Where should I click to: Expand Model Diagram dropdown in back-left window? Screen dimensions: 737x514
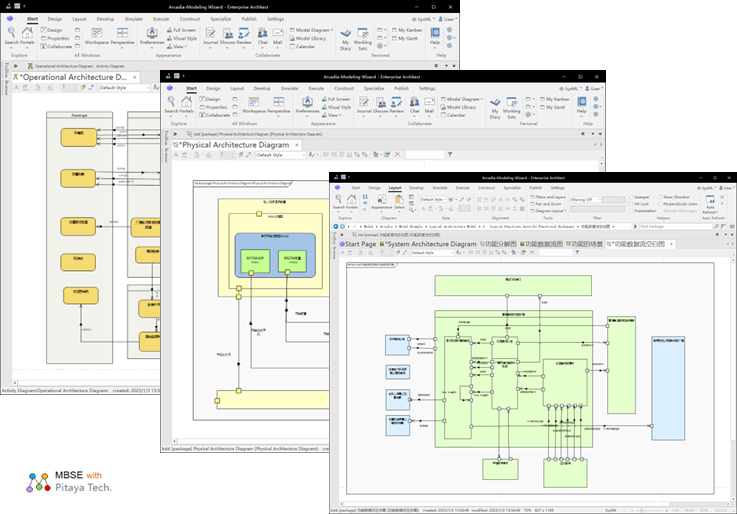311,30
